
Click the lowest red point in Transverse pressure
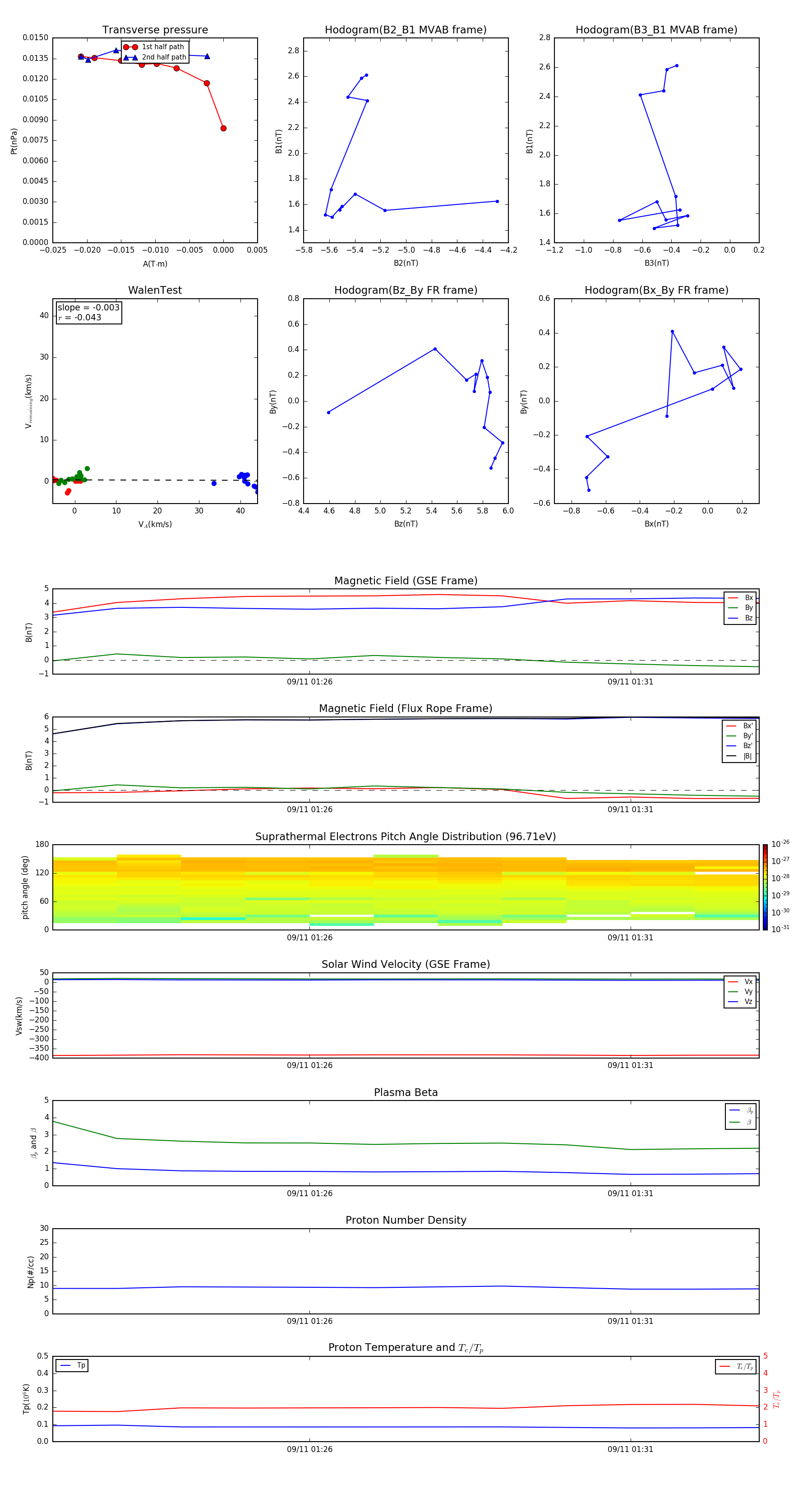click(x=224, y=128)
